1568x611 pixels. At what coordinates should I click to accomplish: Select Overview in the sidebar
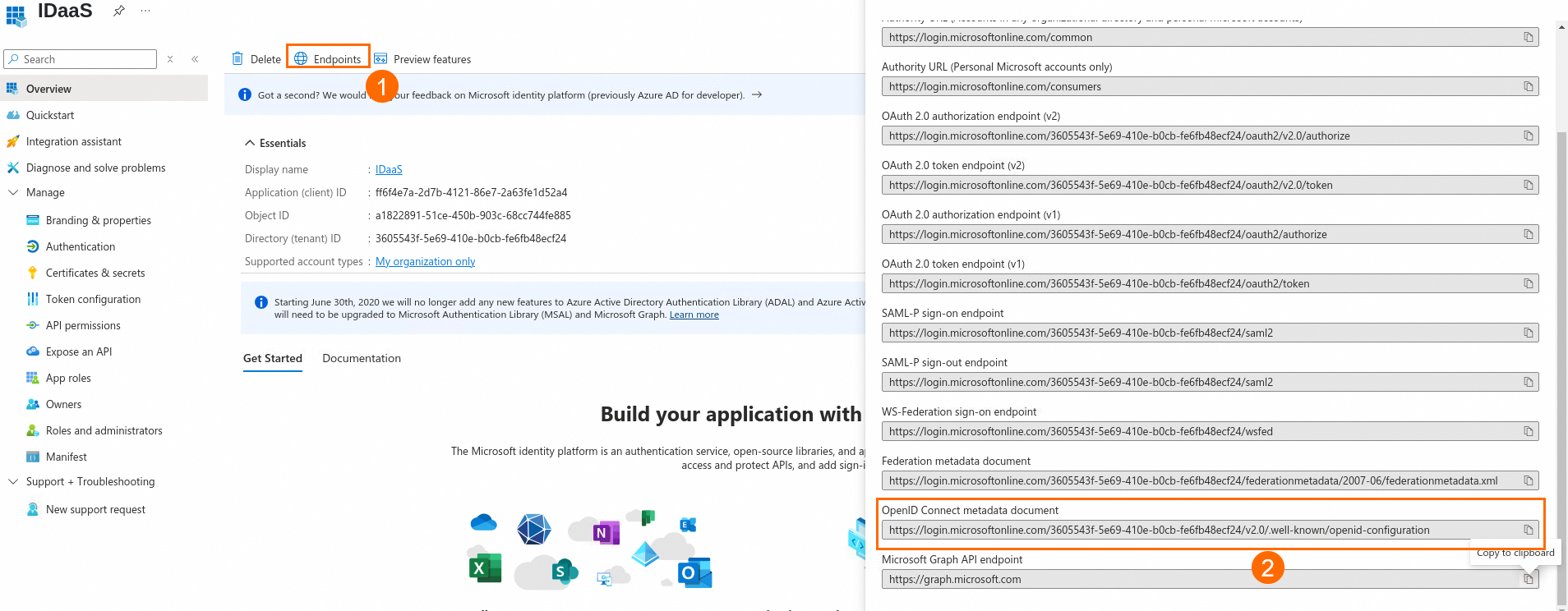[x=104, y=89]
